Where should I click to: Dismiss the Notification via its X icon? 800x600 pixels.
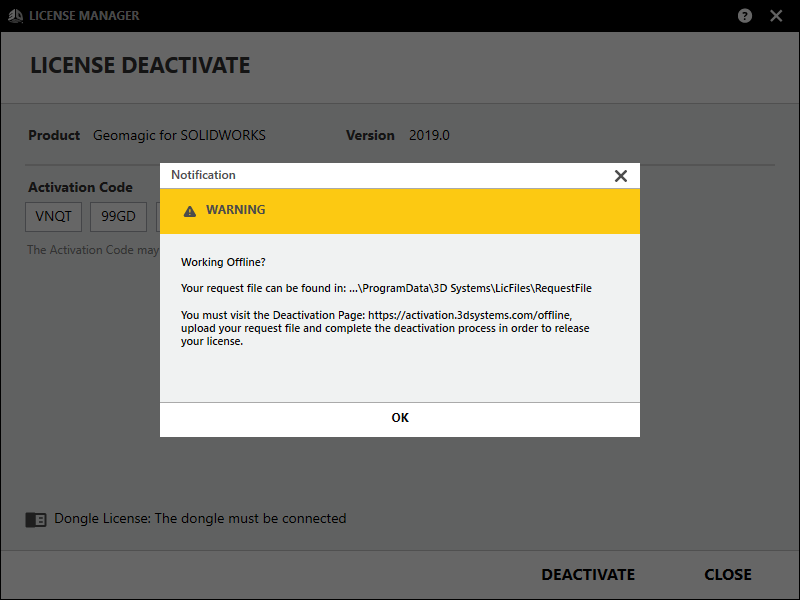coord(621,175)
